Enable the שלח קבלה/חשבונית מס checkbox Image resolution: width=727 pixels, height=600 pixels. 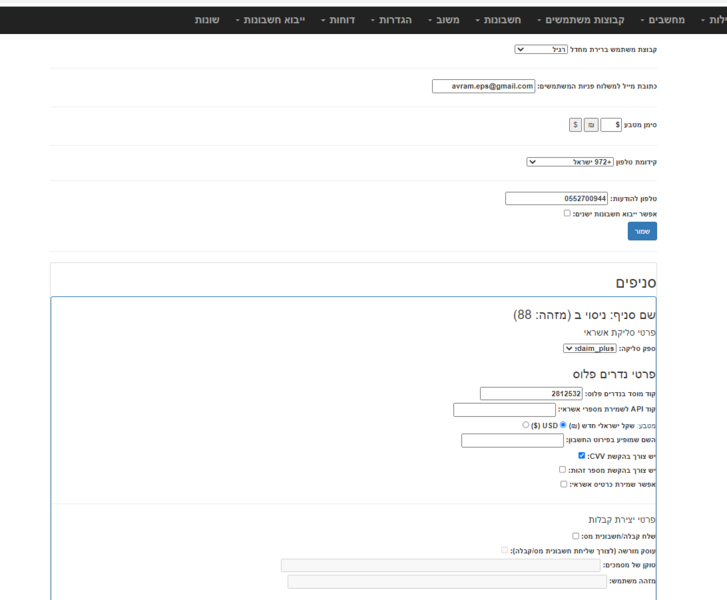575,536
